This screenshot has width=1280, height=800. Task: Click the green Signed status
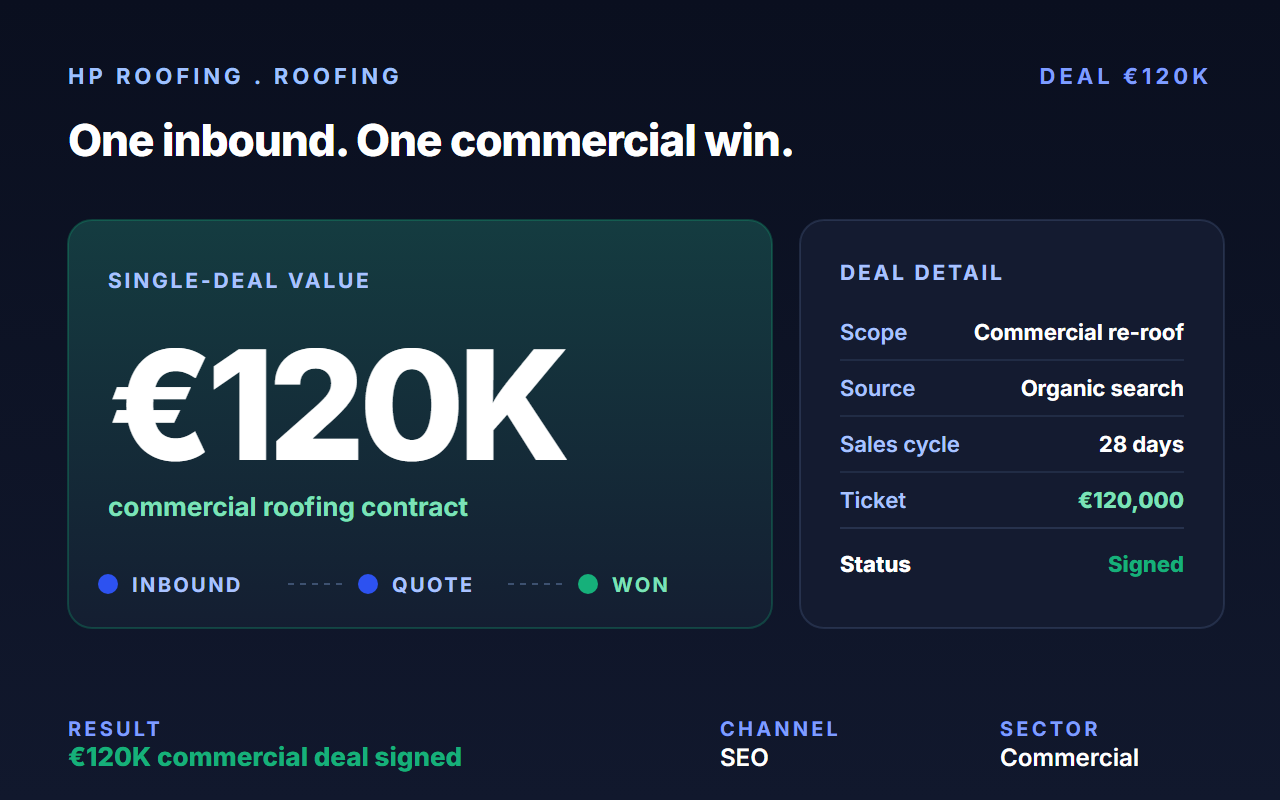click(x=1146, y=565)
